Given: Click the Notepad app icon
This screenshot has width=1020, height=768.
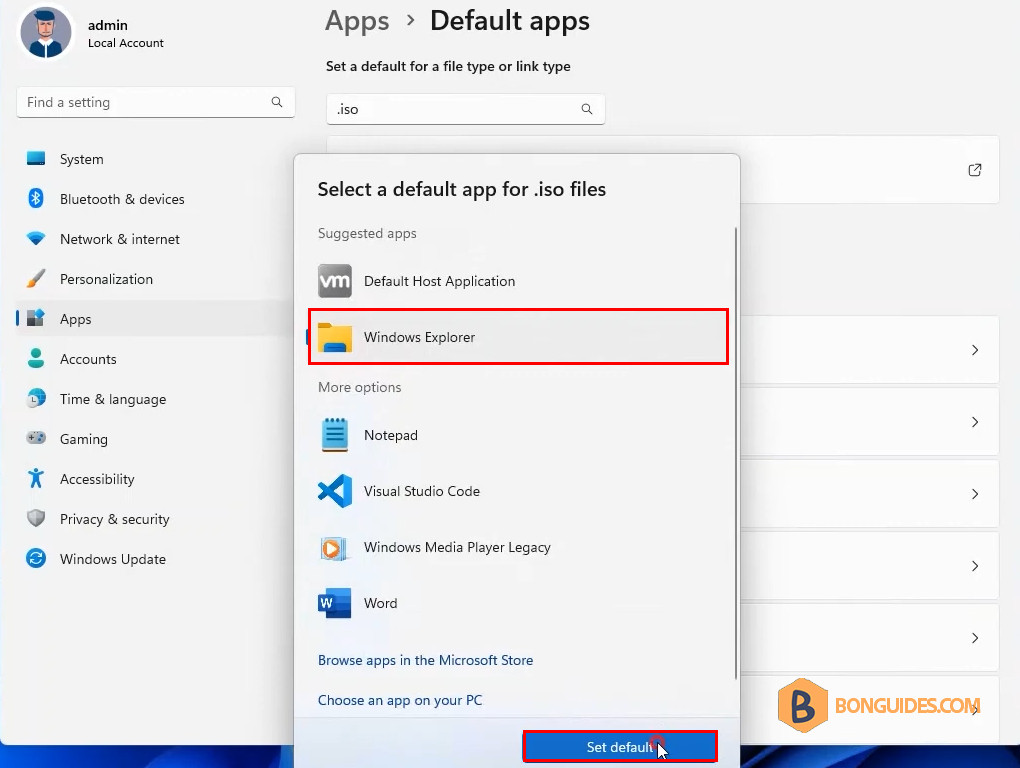Looking at the screenshot, I should pos(335,434).
